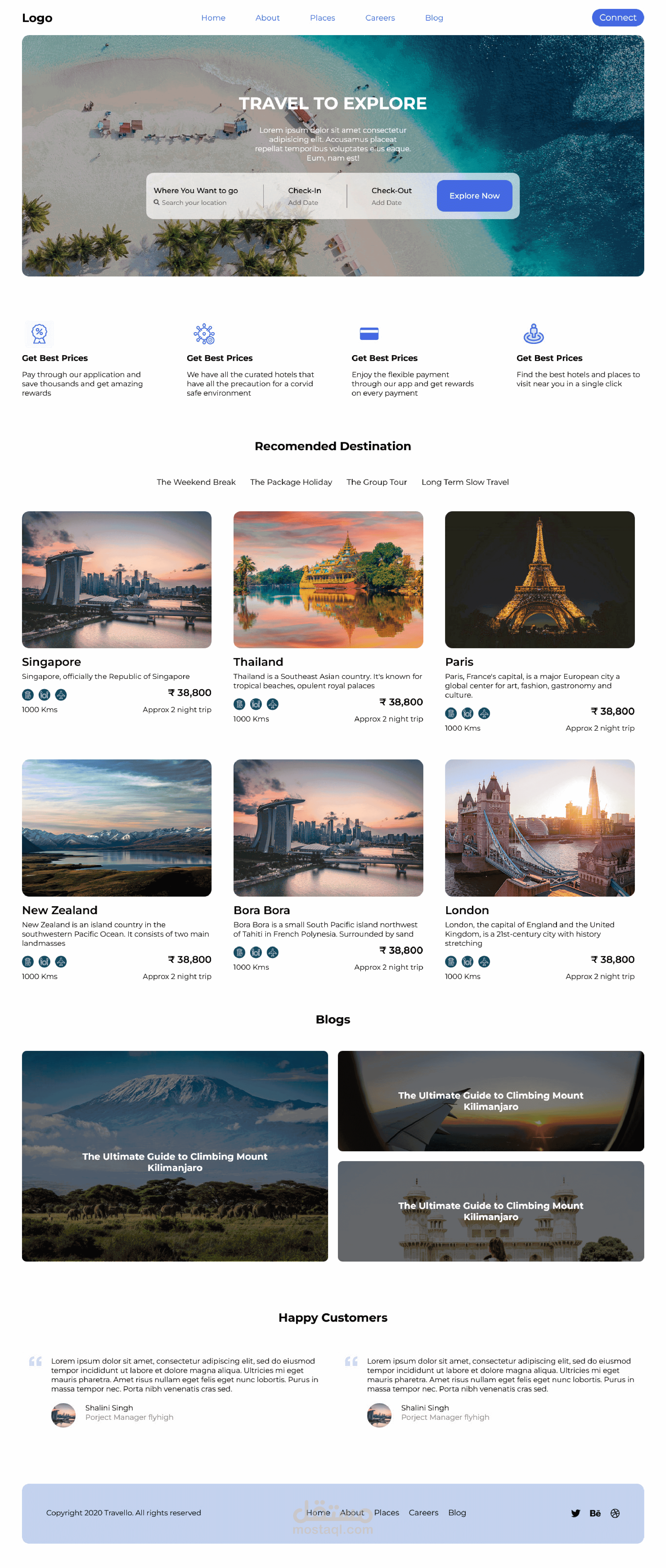The width and height of the screenshot is (666, 1568).
Task: Click the virus safety precaution icon
Action: (x=204, y=334)
